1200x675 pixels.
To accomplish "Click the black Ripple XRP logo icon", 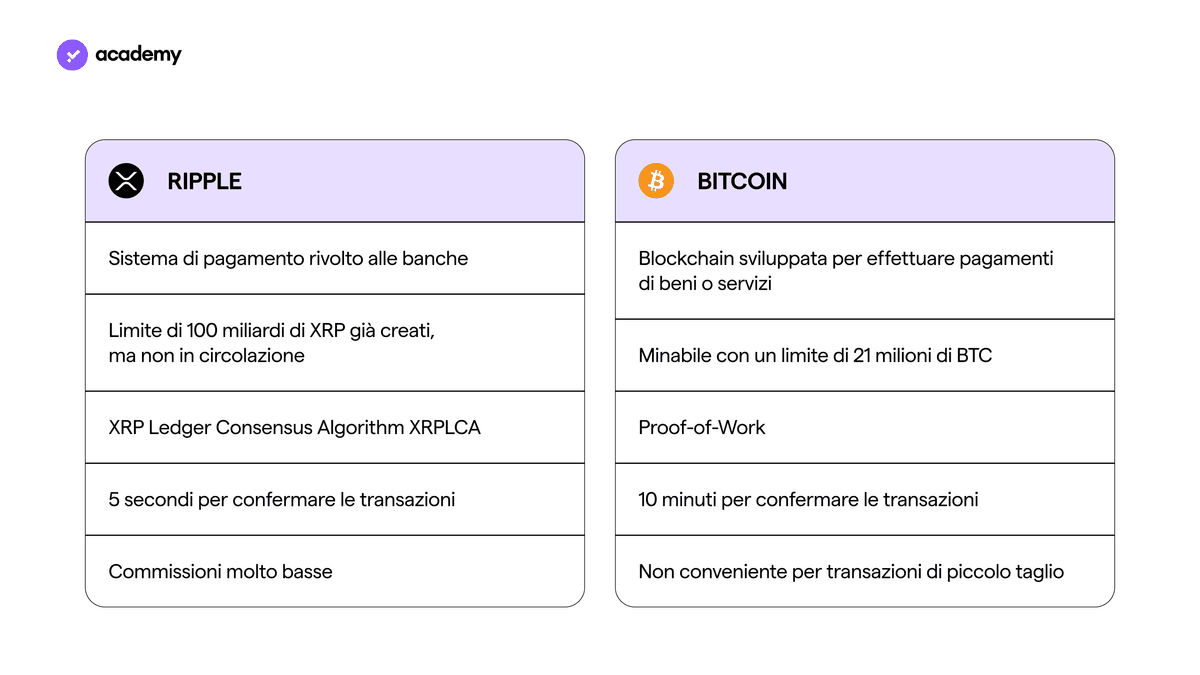I will coord(126,181).
